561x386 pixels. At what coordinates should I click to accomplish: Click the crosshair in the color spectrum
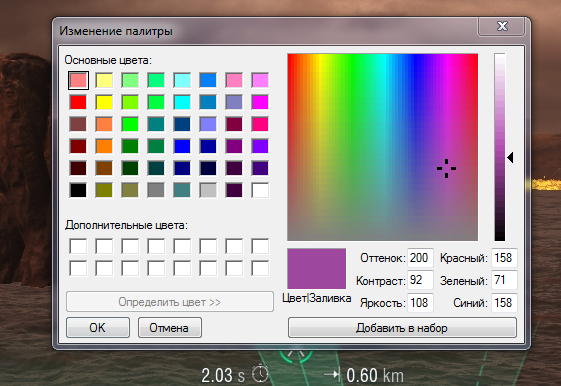tap(446, 168)
